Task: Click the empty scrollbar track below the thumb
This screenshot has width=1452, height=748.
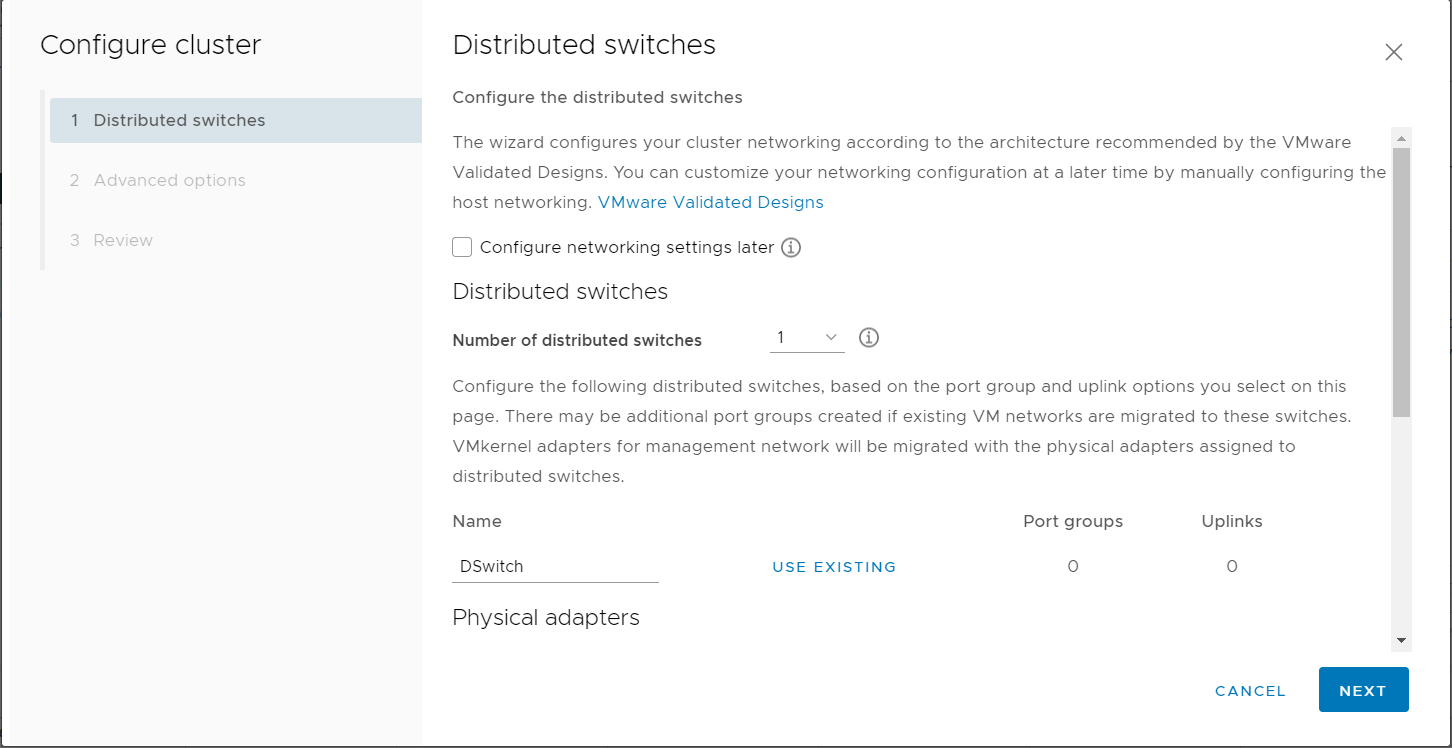Action: tap(1401, 520)
